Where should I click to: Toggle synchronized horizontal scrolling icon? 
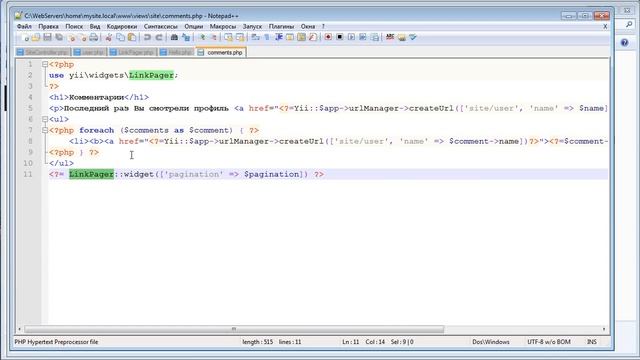(x=240, y=38)
